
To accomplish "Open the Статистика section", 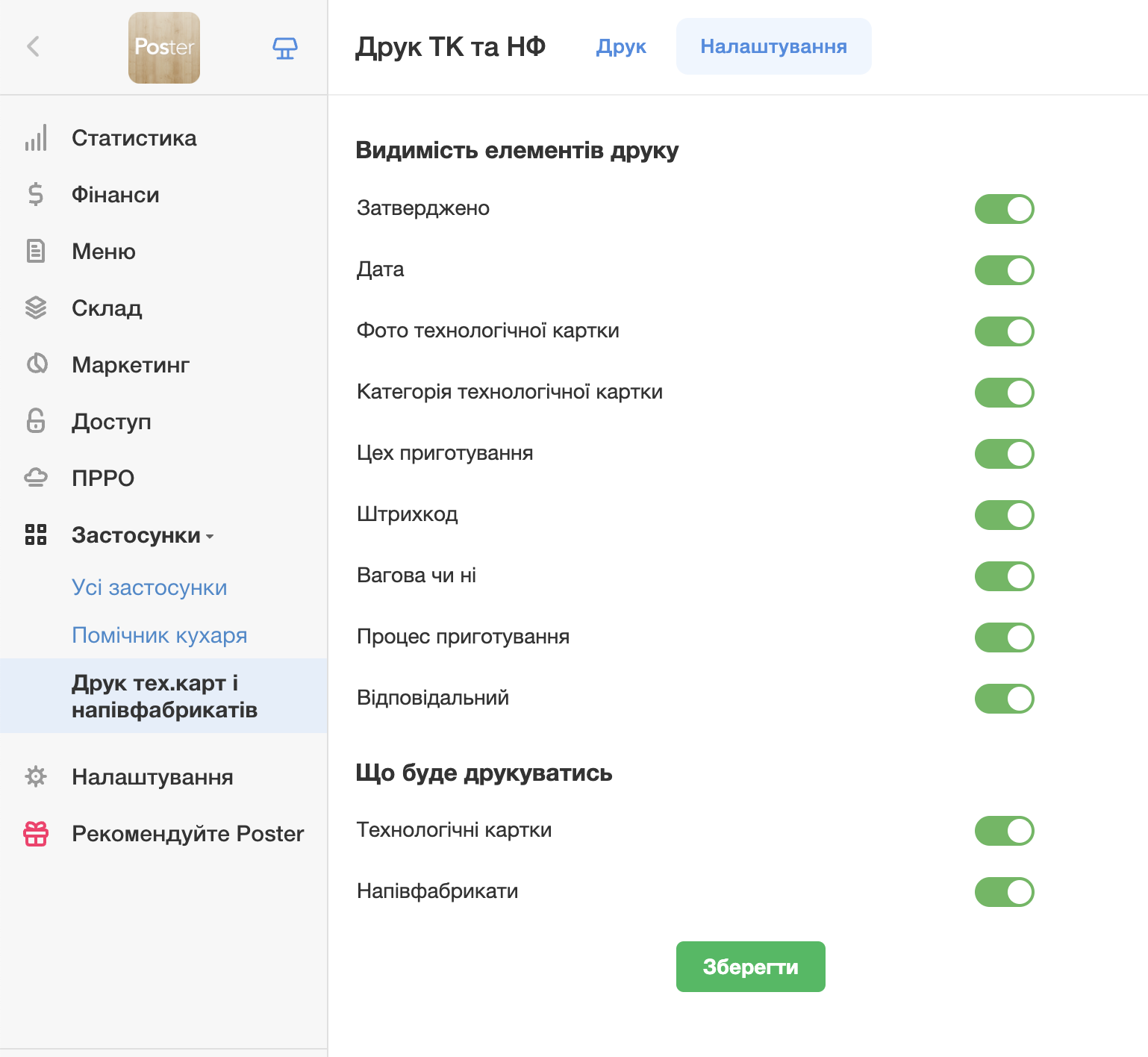I will [x=134, y=138].
